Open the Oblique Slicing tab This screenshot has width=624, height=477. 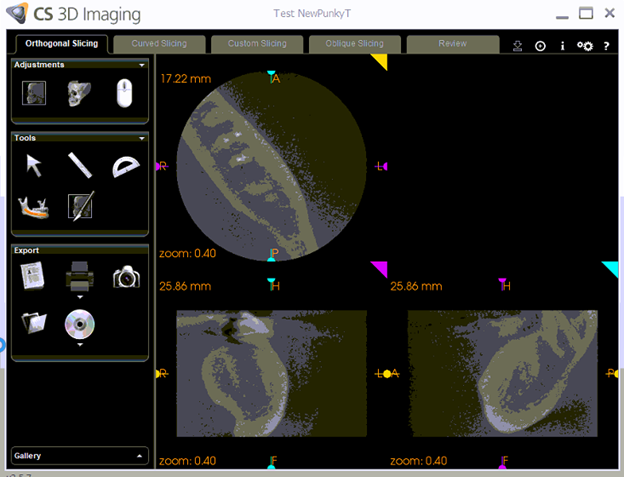(x=353, y=44)
